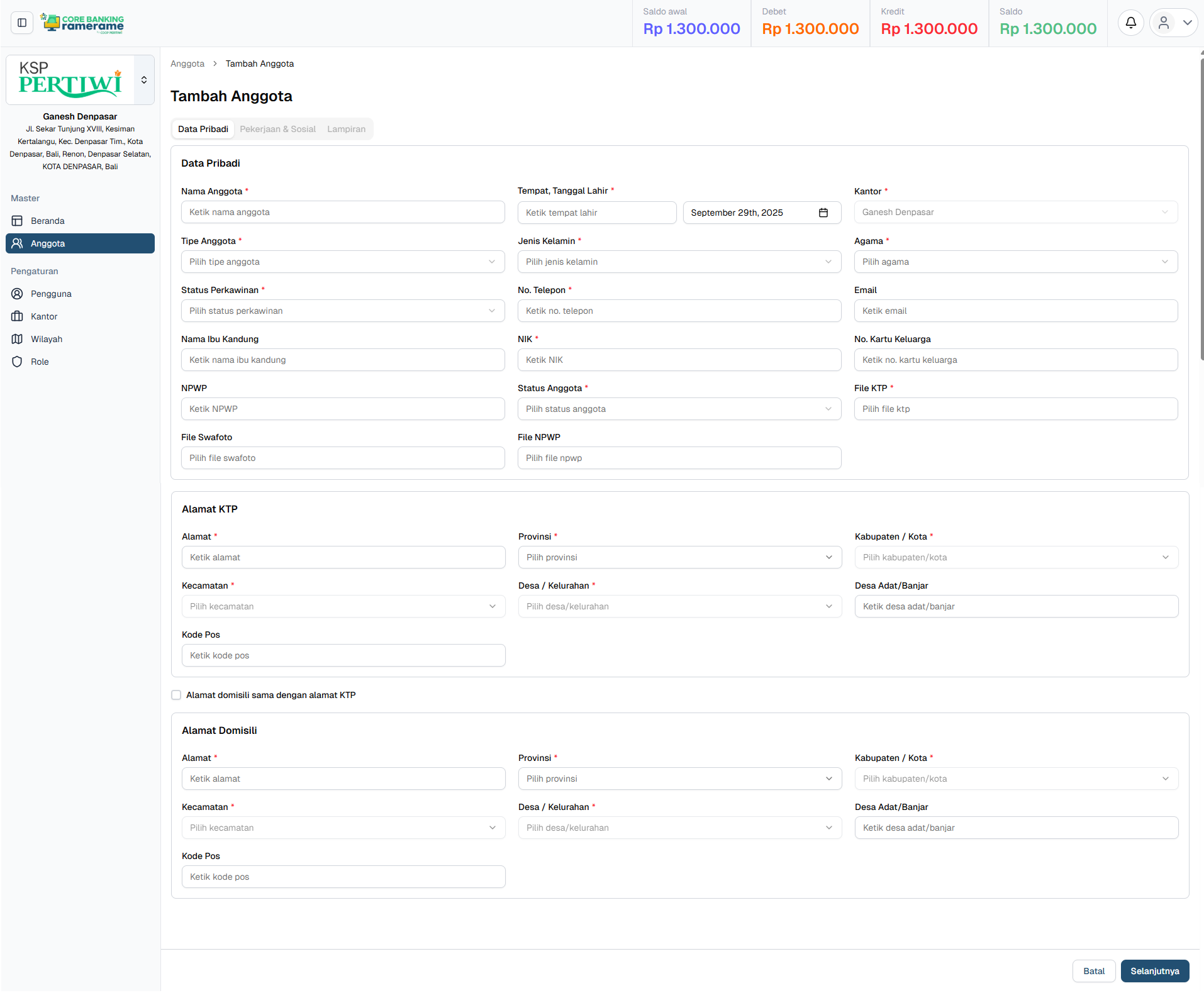
Task: Focus the Ketik nama anggota field
Action: click(x=342, y=212)
